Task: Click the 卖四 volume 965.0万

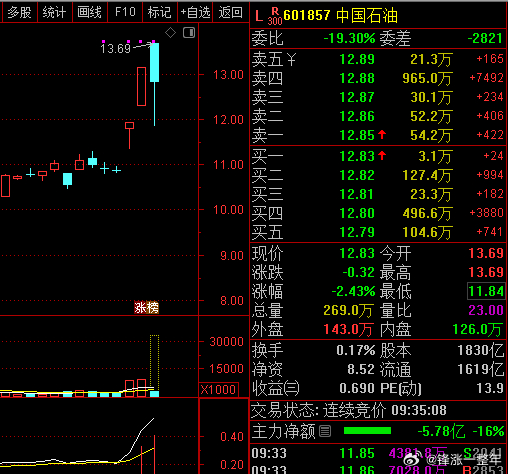Action: point(427,78)
